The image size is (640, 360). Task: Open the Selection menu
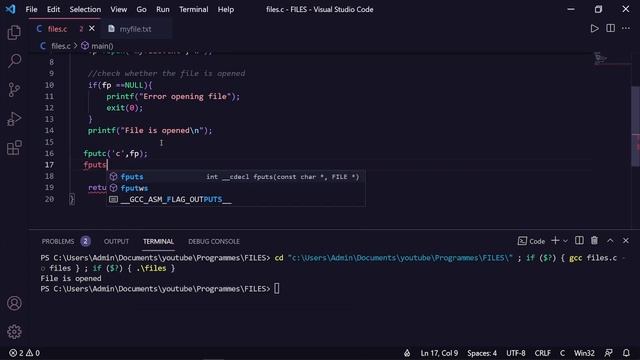(85, 9)
